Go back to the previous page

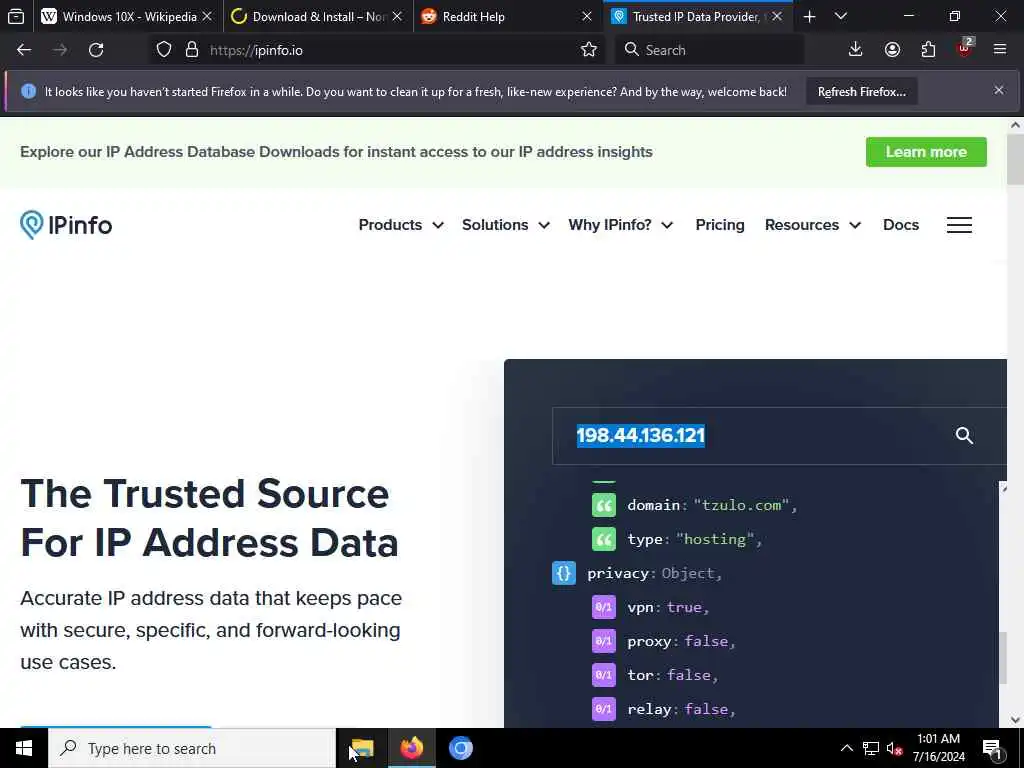[24, 50]
